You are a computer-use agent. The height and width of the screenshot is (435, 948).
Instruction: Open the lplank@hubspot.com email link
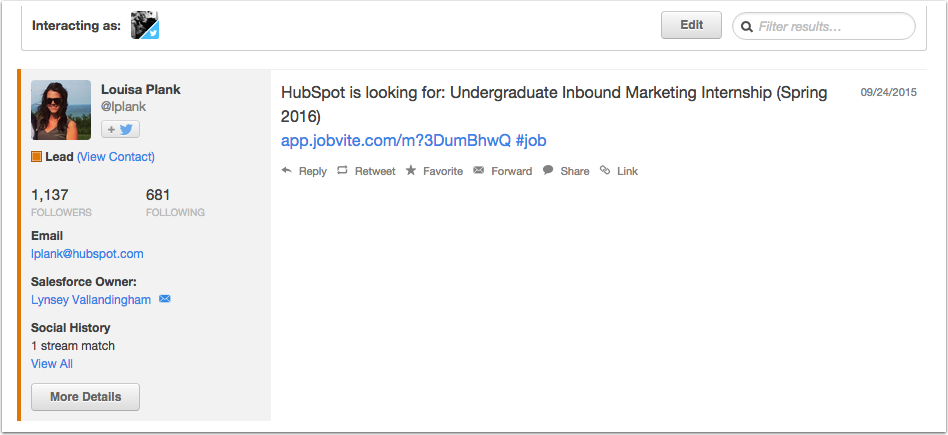pyautogui.click(x=87, y=253)
